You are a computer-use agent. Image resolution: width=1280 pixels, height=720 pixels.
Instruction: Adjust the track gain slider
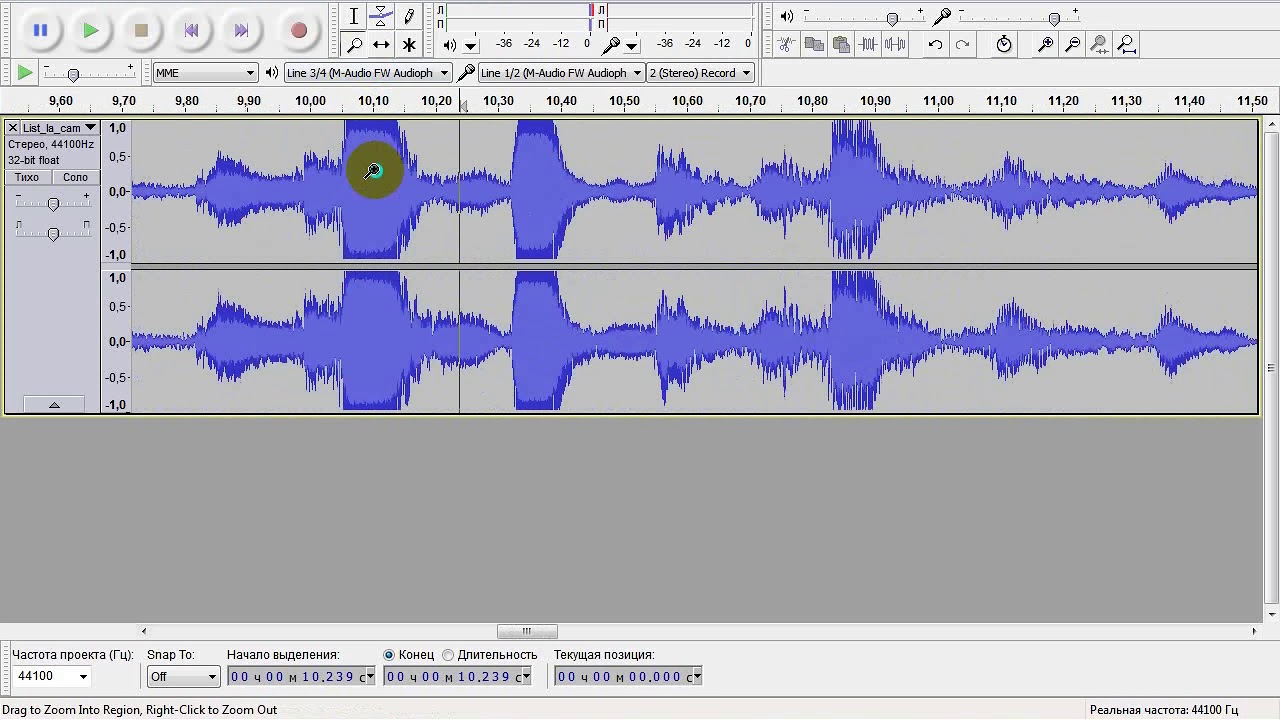53,204
